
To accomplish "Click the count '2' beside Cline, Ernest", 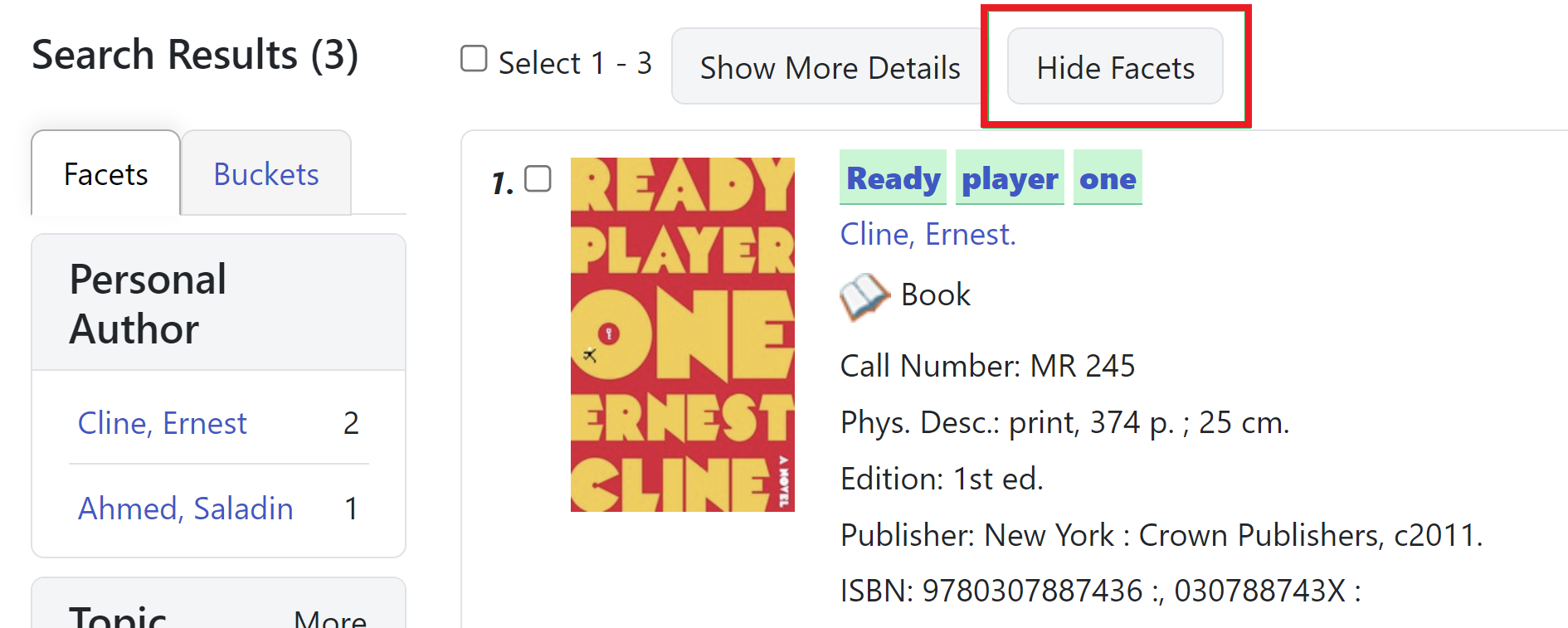I will point(351,423).
